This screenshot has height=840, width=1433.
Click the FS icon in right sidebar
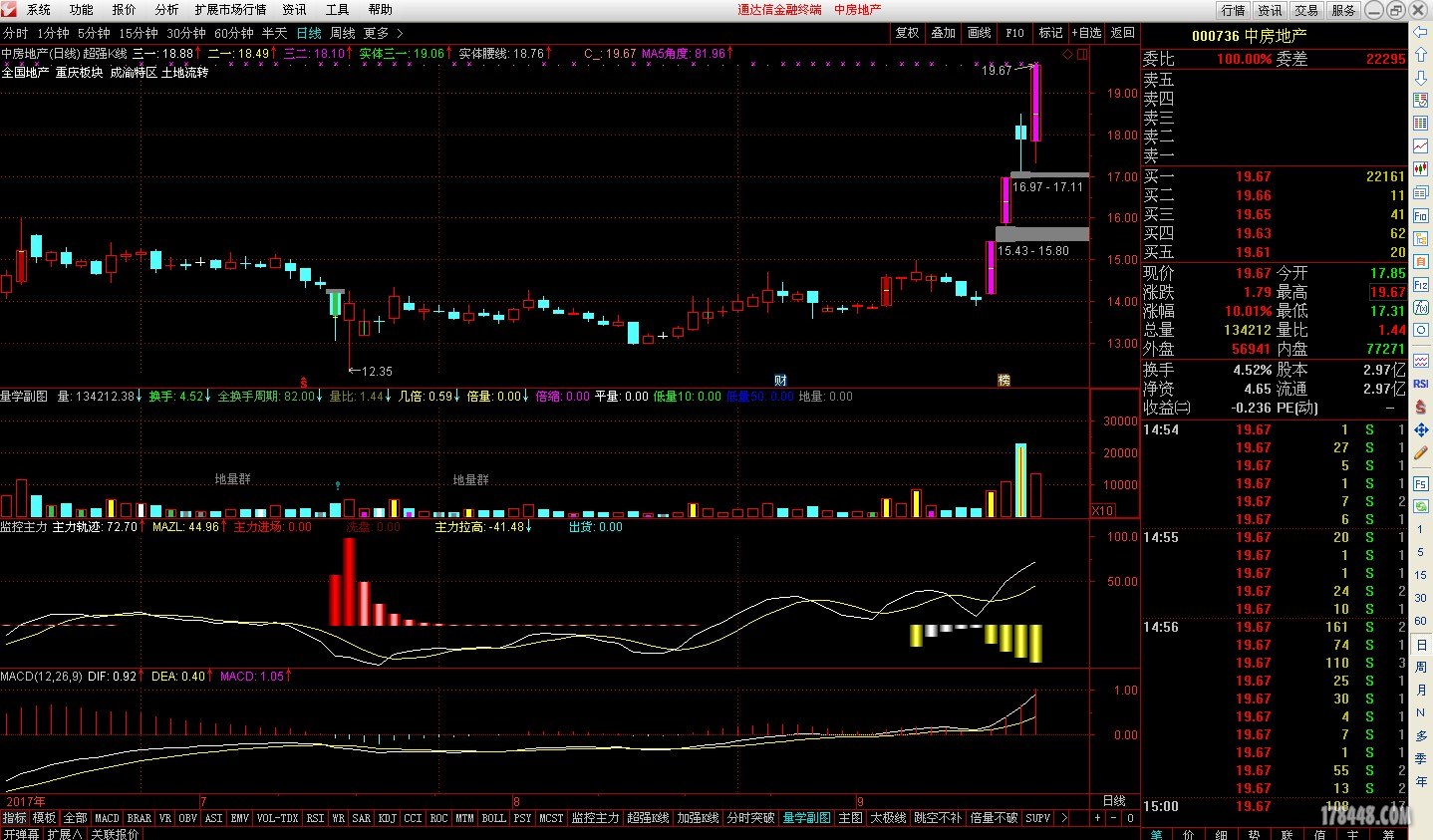coord(1421,483)
